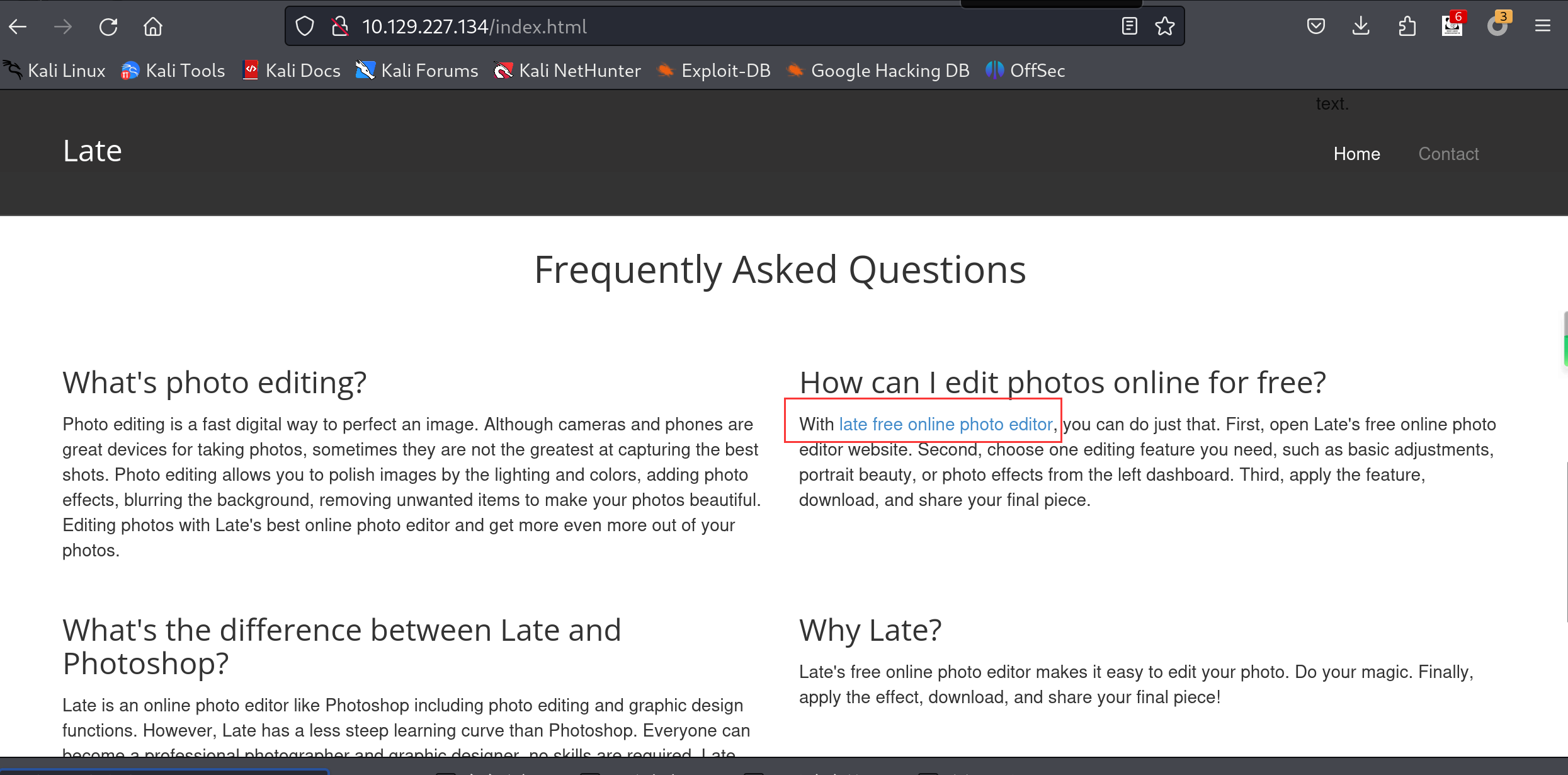The image size is (1568, 775).
Task: Click the Late site logo title
Action: (x=92, y=151)
